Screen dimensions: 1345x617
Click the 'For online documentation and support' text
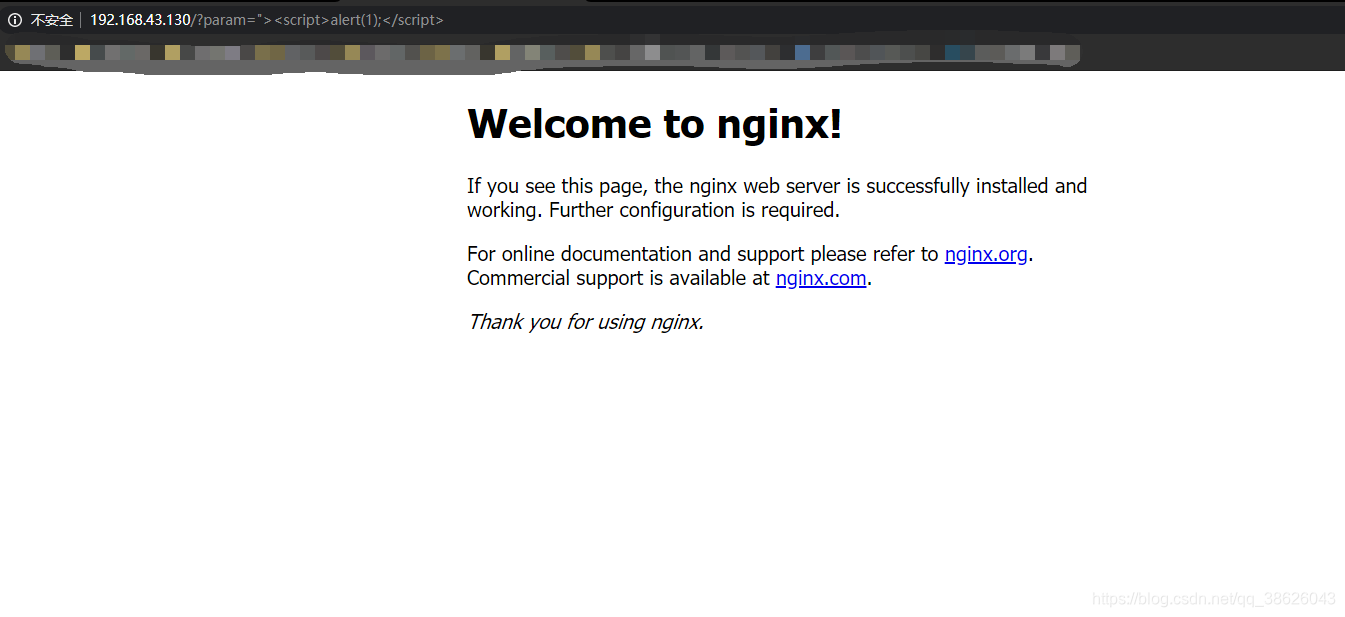703,254
